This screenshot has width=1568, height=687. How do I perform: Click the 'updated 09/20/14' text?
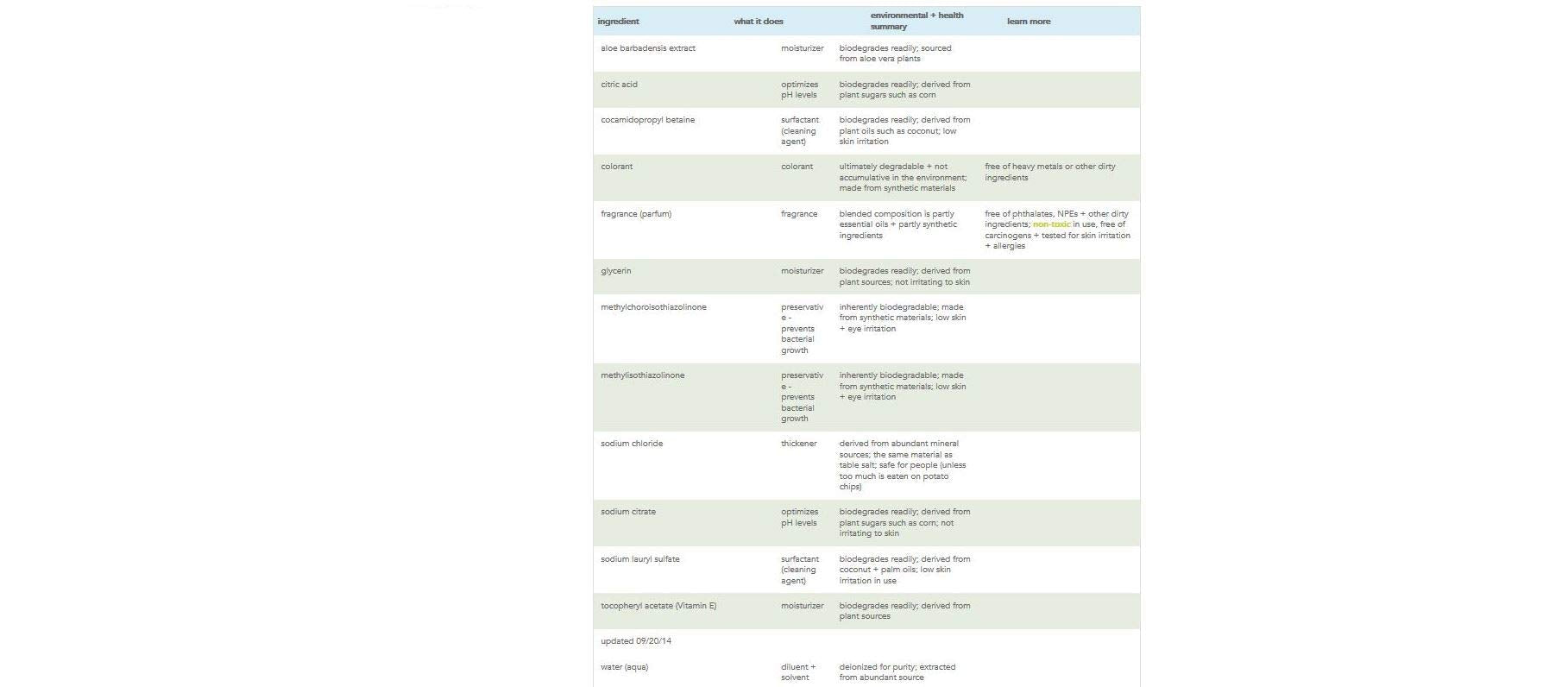(x=635, y=641)
